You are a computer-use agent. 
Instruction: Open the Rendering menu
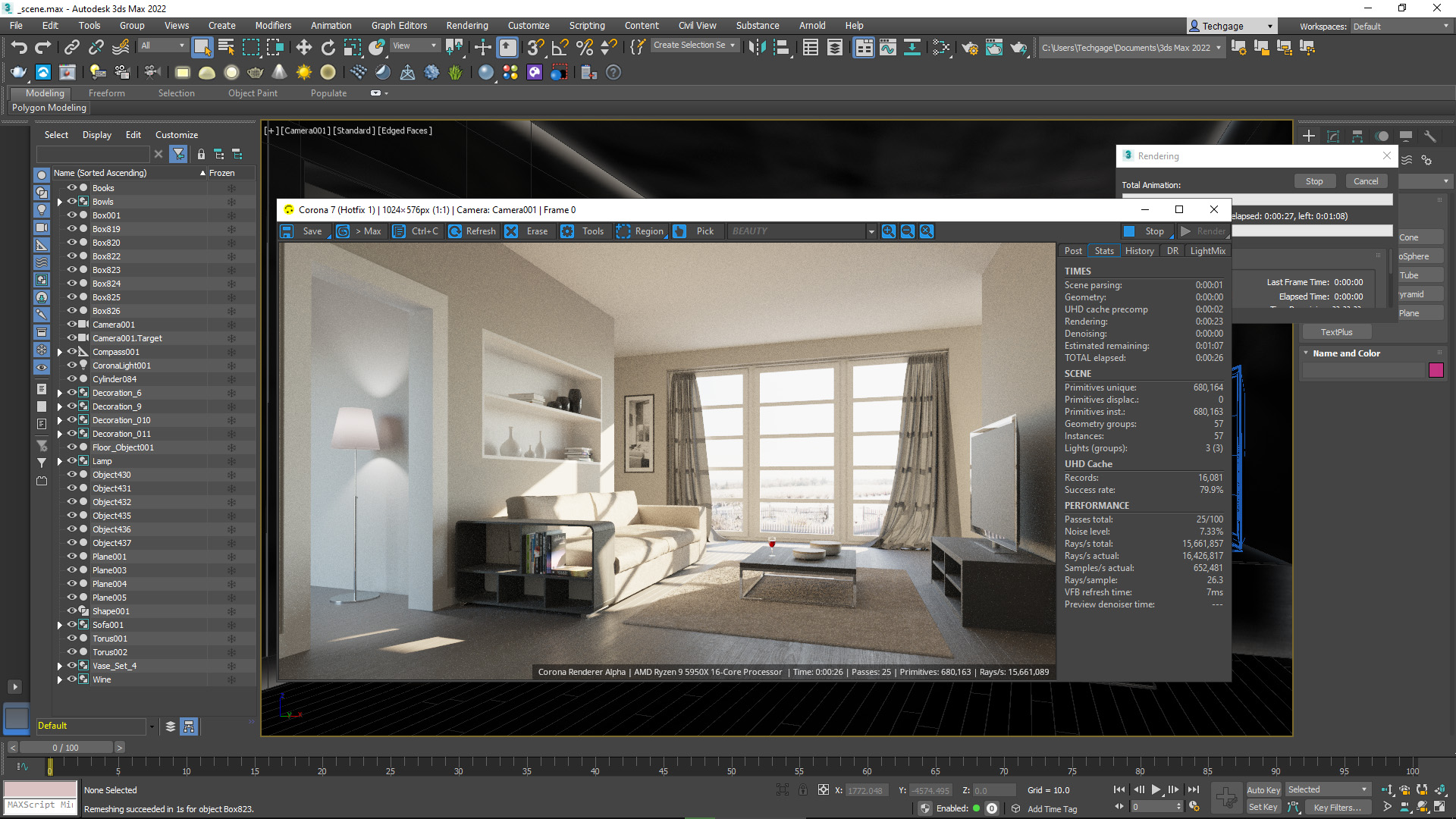point(467,25)
